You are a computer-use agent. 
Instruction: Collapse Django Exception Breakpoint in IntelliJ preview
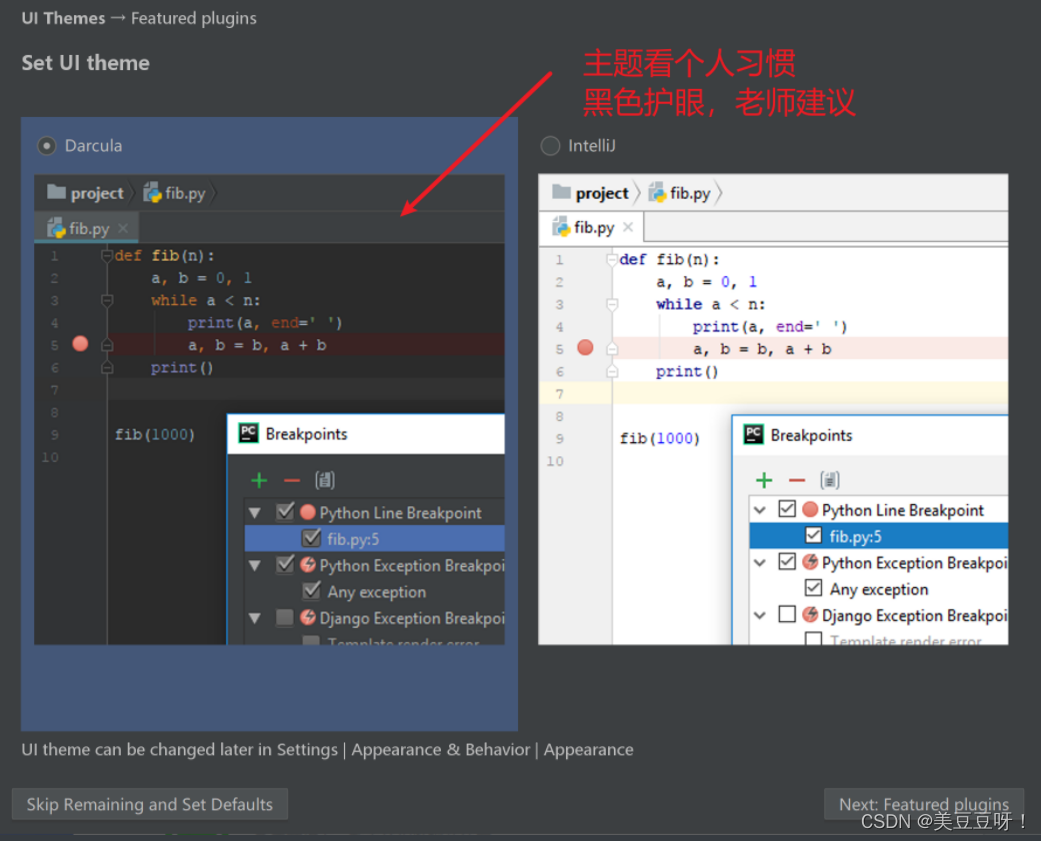(x=760, y=615)
